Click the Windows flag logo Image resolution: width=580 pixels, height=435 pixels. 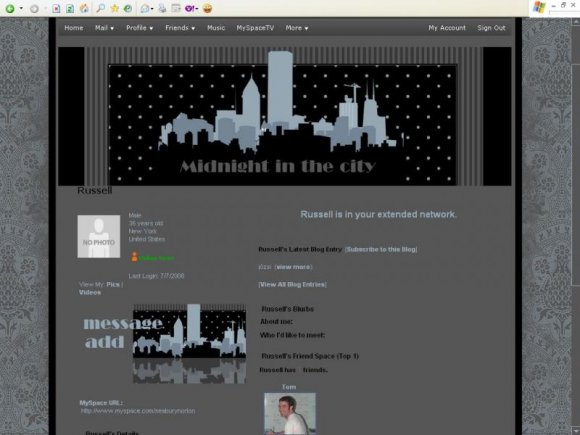(539, 7)
